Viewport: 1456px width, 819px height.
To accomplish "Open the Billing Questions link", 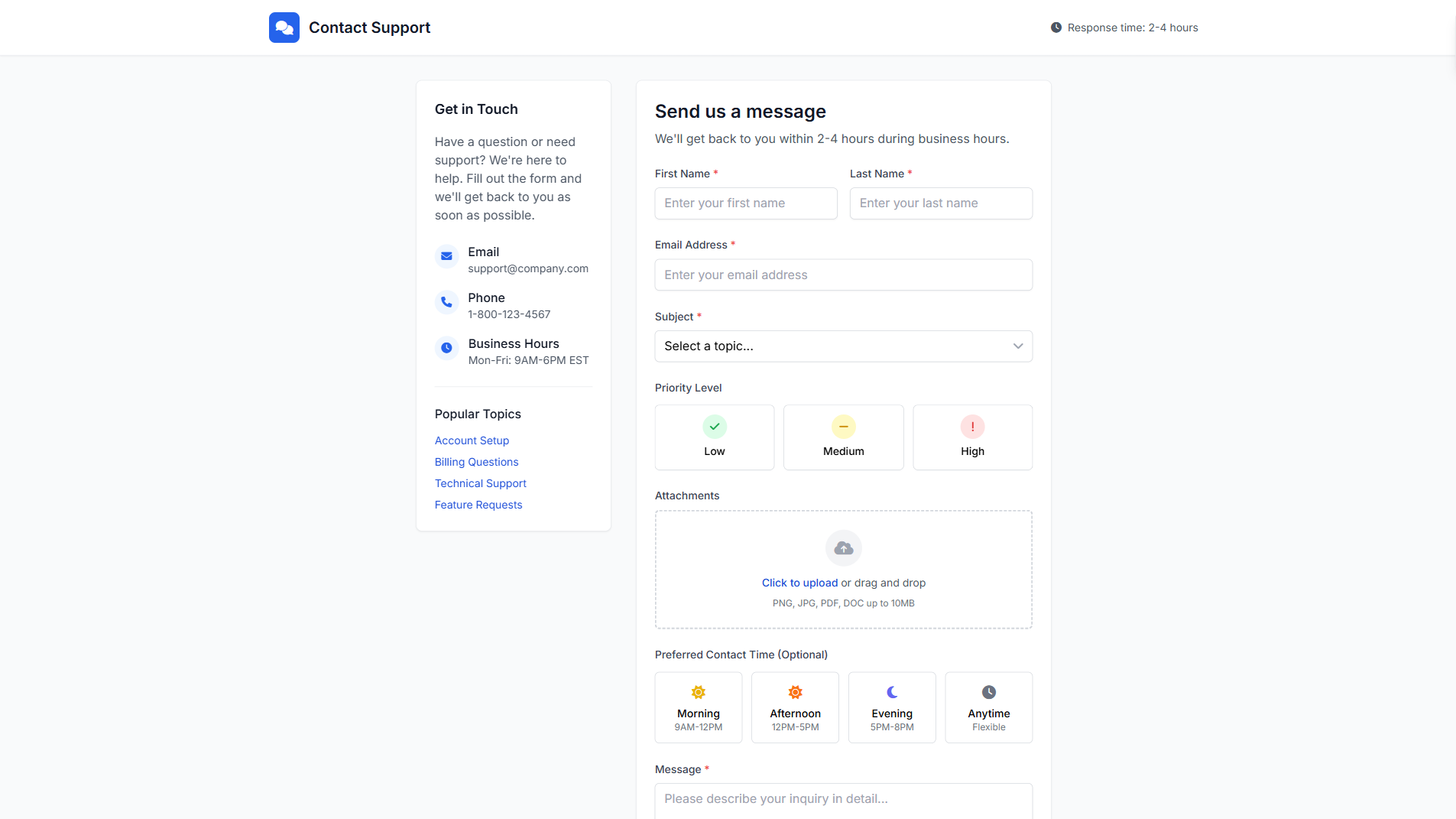I will (476, 461).
